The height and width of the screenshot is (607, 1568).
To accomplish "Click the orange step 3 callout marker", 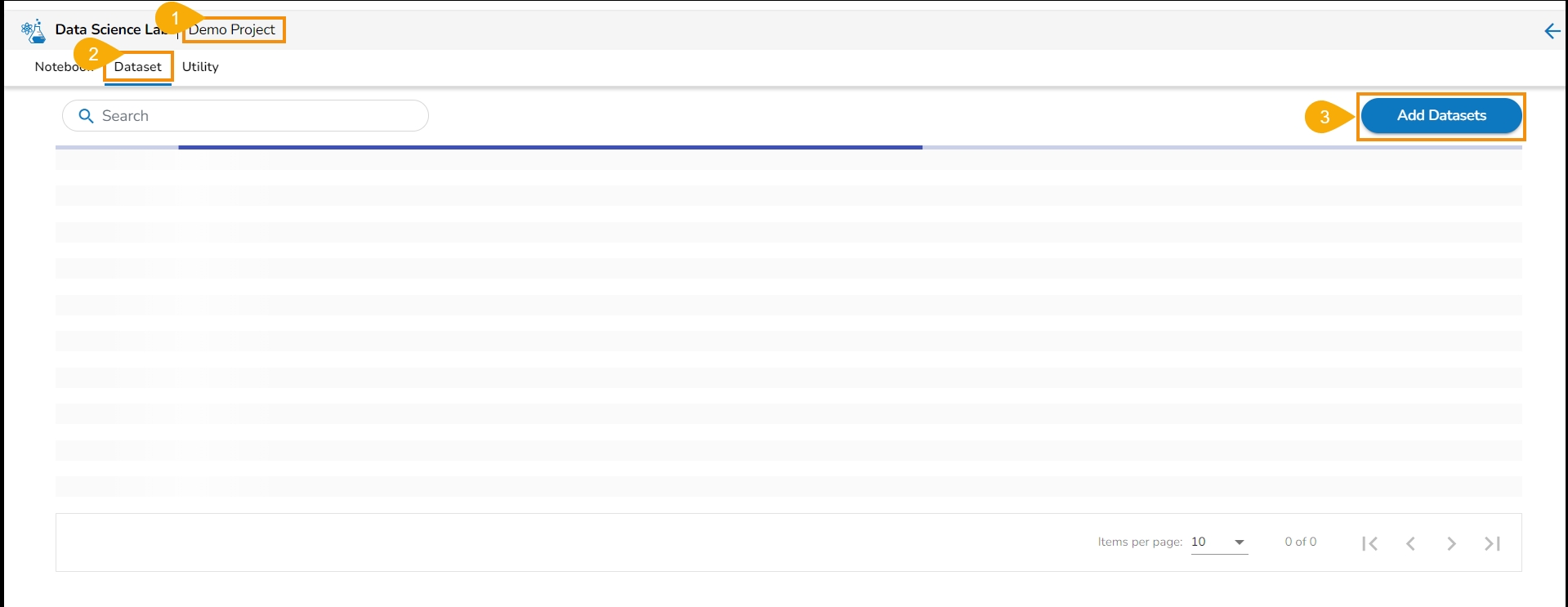I will (x=1324, y=117).
